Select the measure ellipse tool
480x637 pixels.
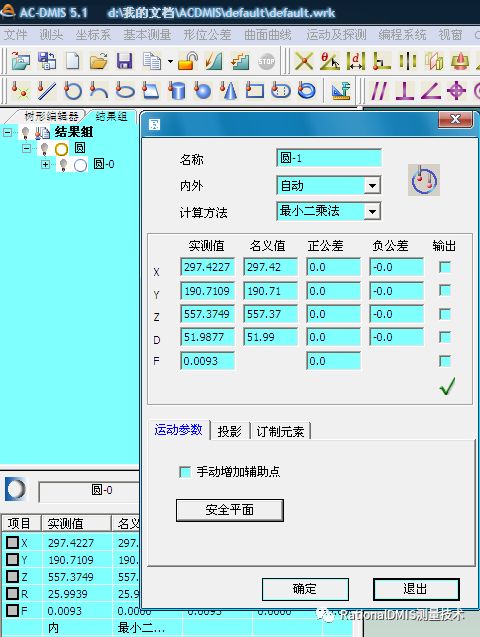coord(125,91)
